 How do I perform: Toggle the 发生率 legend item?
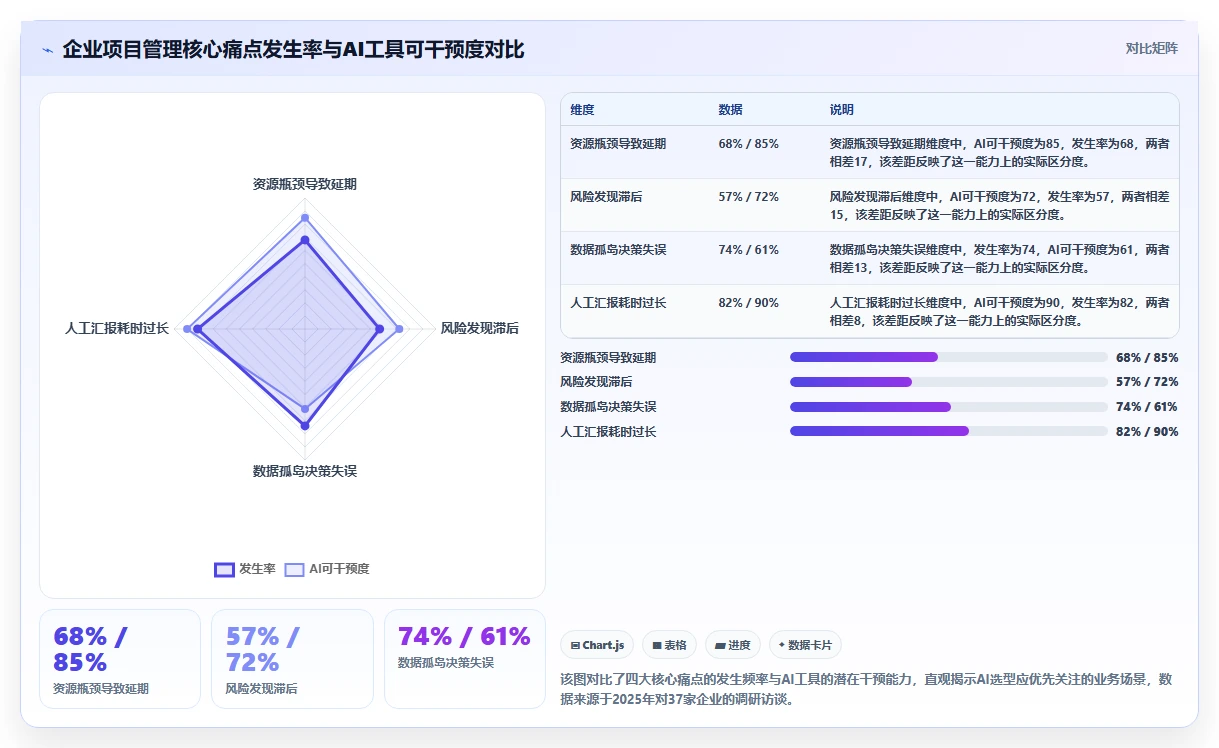click(245, 569)
